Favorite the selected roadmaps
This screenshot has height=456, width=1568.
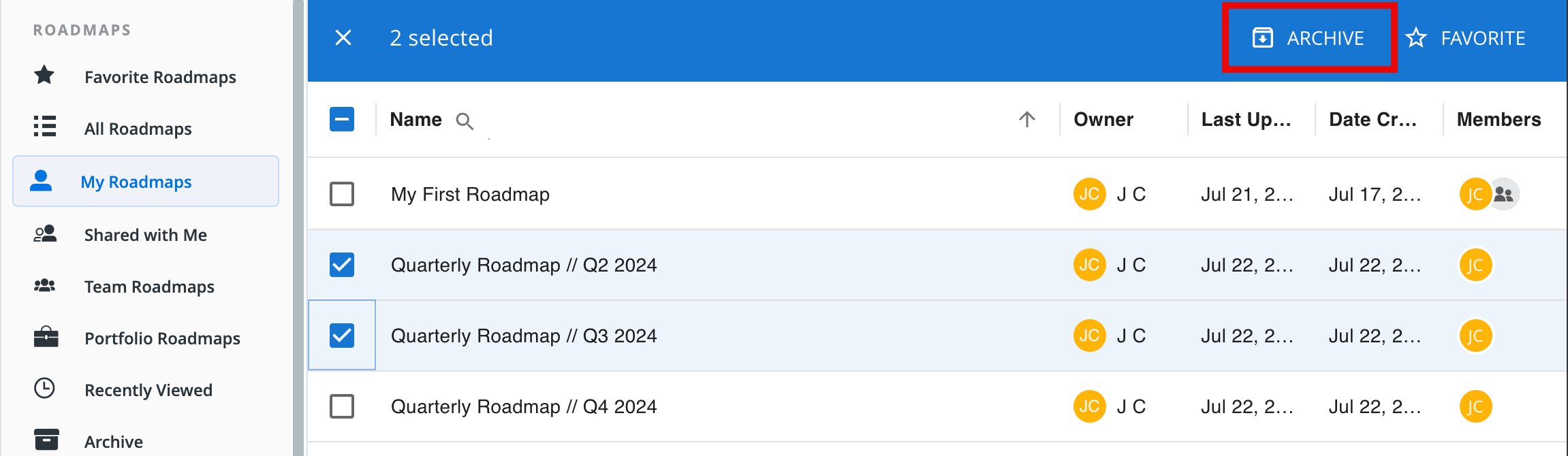coord(1464,38)
